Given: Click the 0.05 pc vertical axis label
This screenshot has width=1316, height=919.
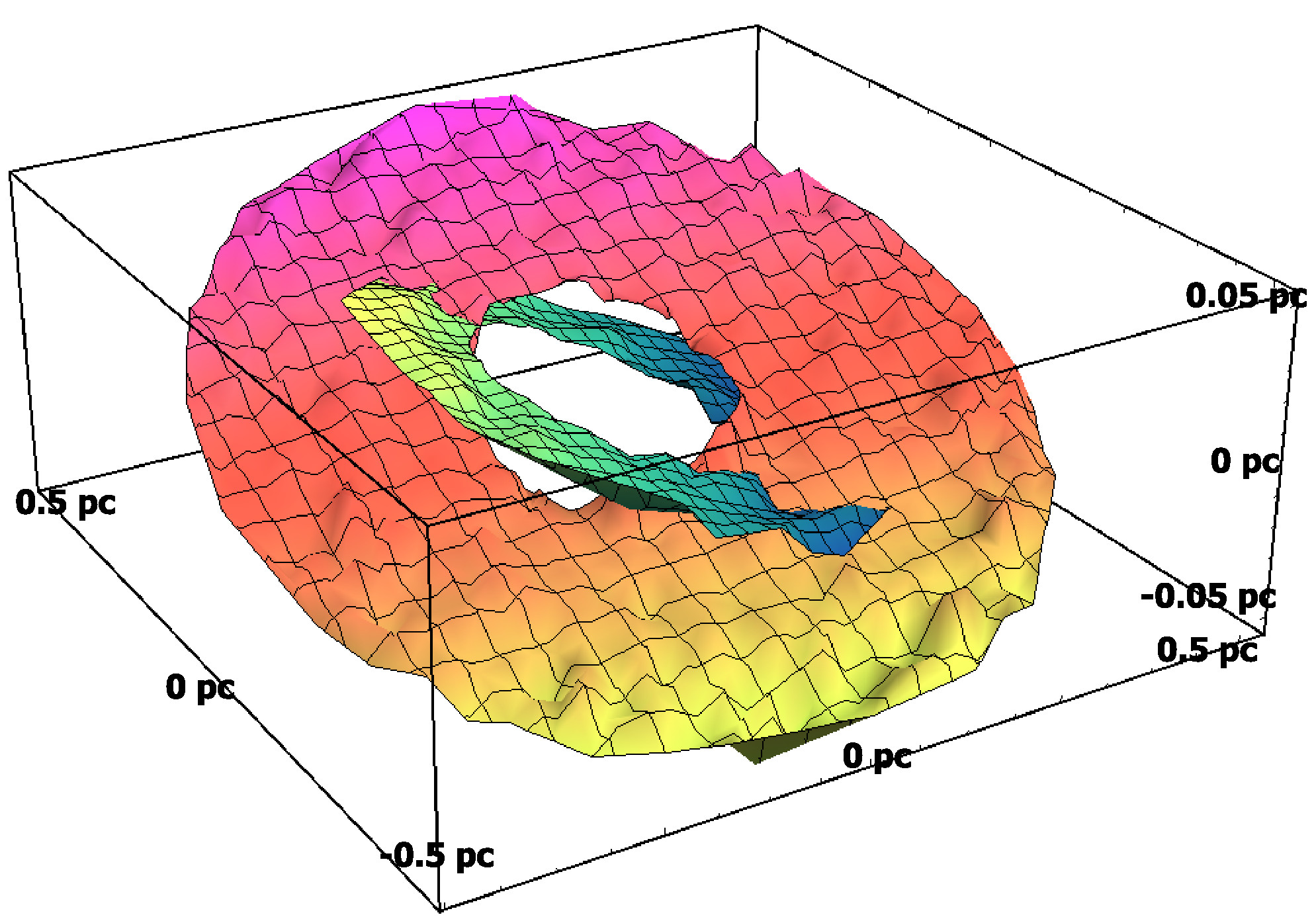Looking at the screenshot, I should pos(1245,295).
